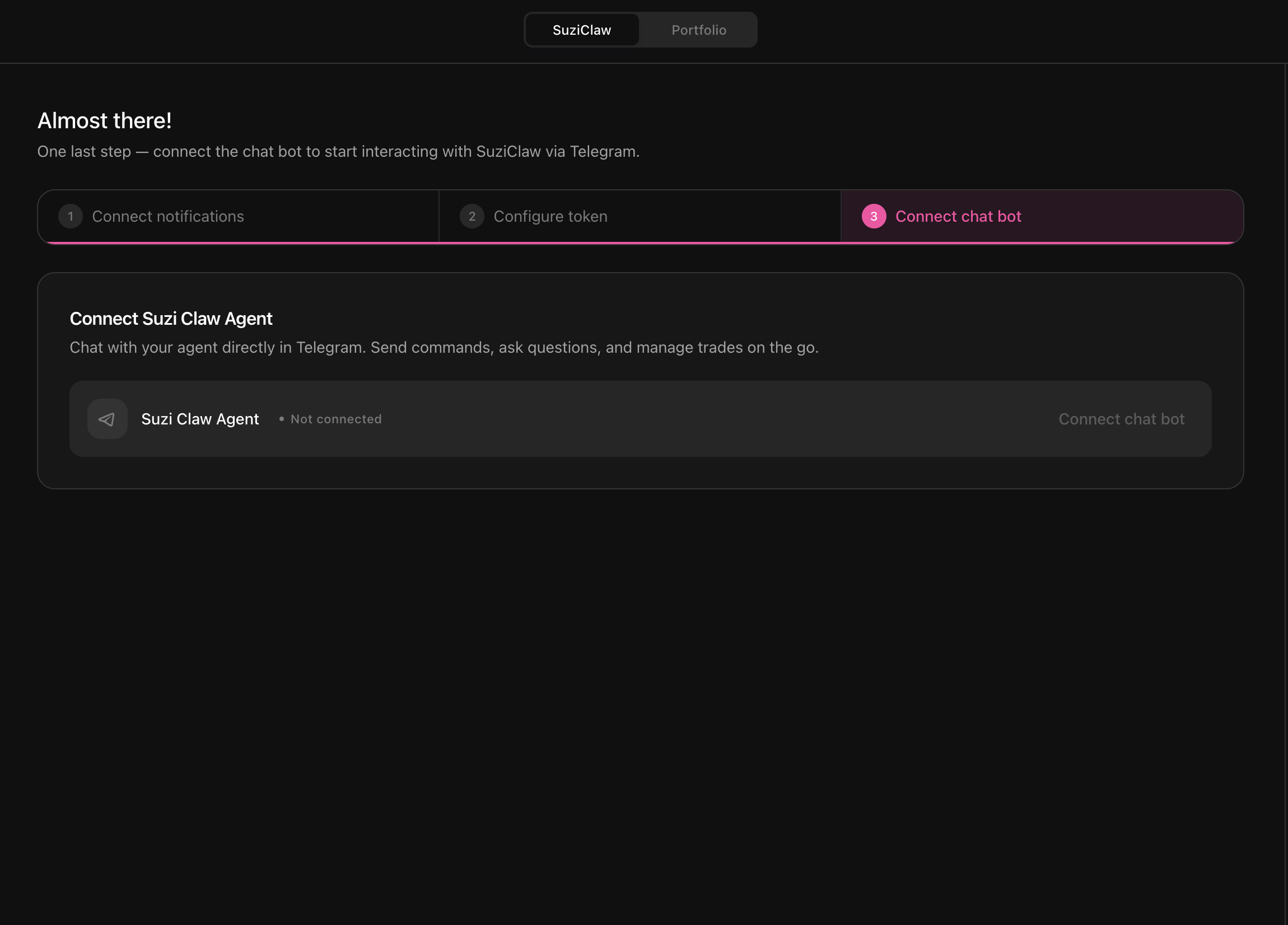This screenshot has height=925, width=1288.
Task: Click the one last step subtitle
Action: [338, 152]
